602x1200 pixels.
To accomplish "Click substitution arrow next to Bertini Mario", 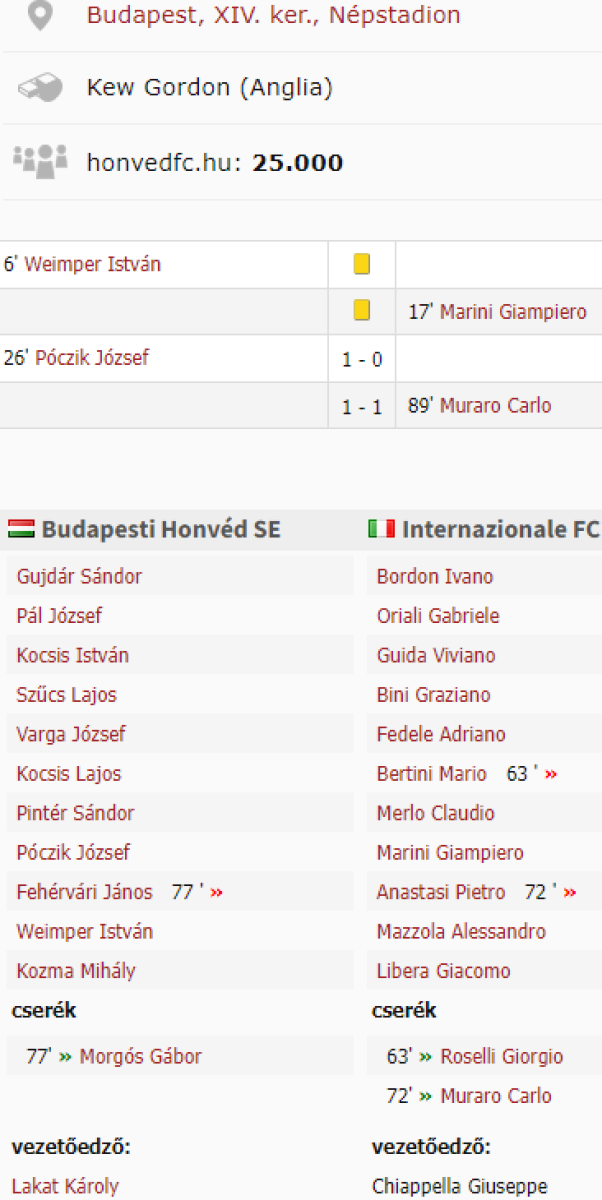I will tap(550, 774).
